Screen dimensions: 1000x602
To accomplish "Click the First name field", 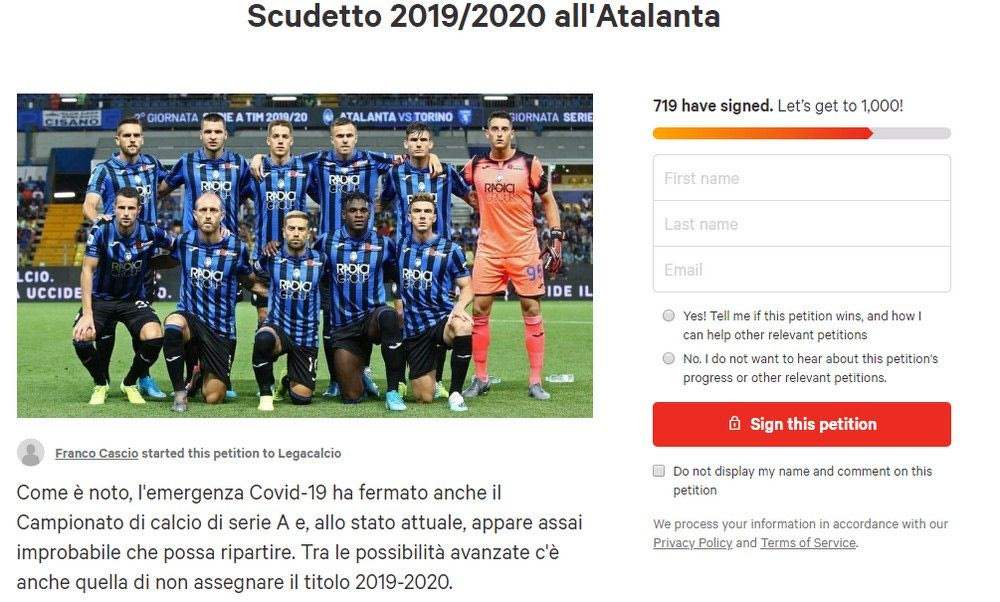I will 802,178.
